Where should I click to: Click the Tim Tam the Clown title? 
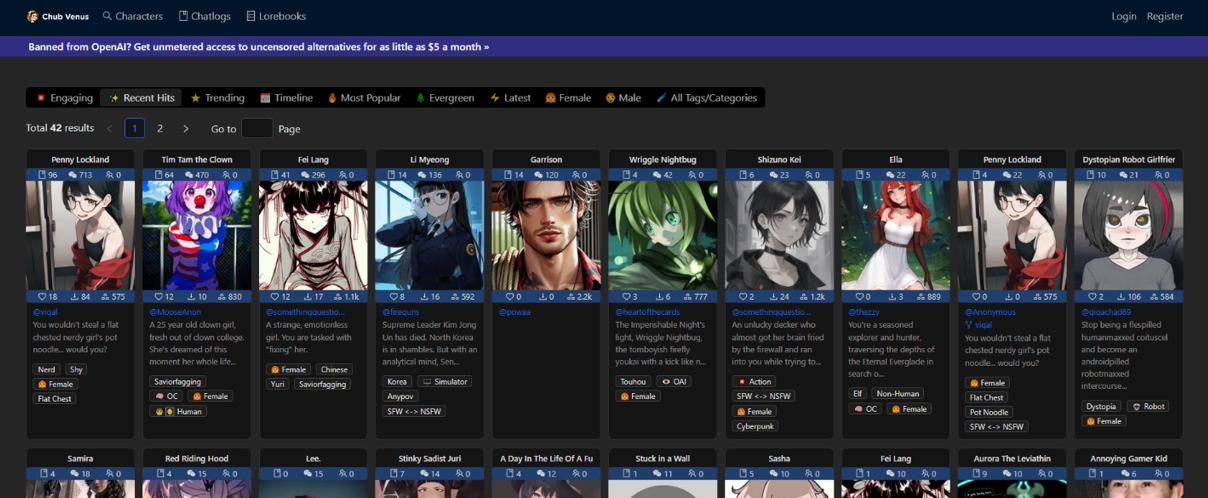click(197, 159)
